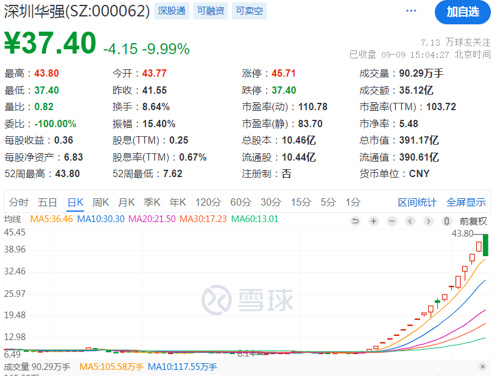
Task: Click the MA5:36.46 indicator label
Action: click(51, 219)
